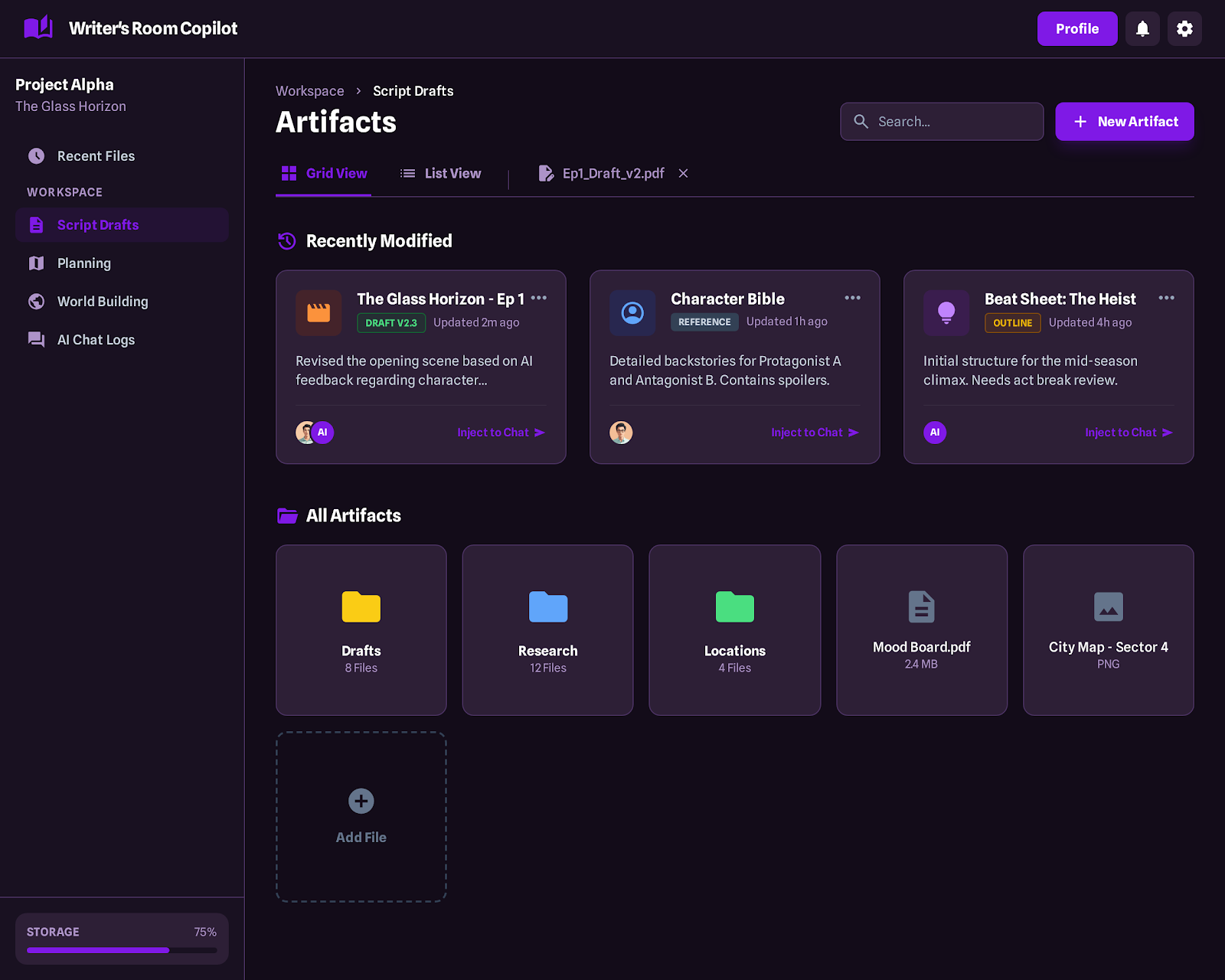The width and height of the screenshot is (1225, 980).
Task: Open settings via the gear icon
Action: pyautogui.click(x=1184, y=29)
